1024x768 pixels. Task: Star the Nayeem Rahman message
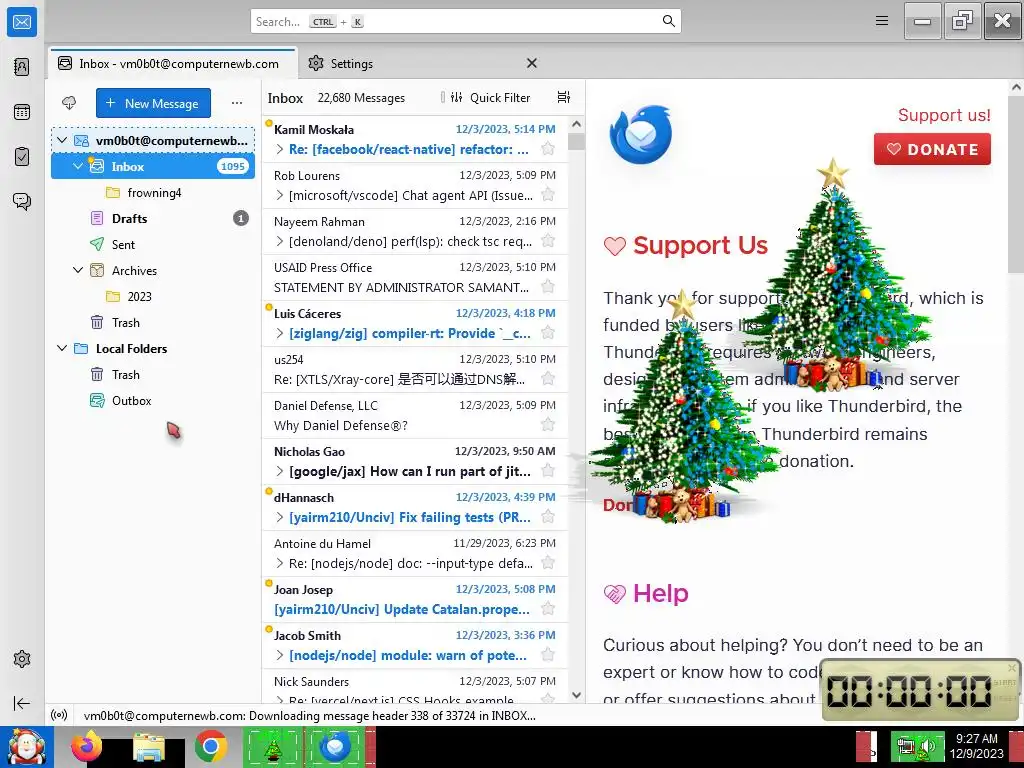pyautogui.click(x=548, y=241)
